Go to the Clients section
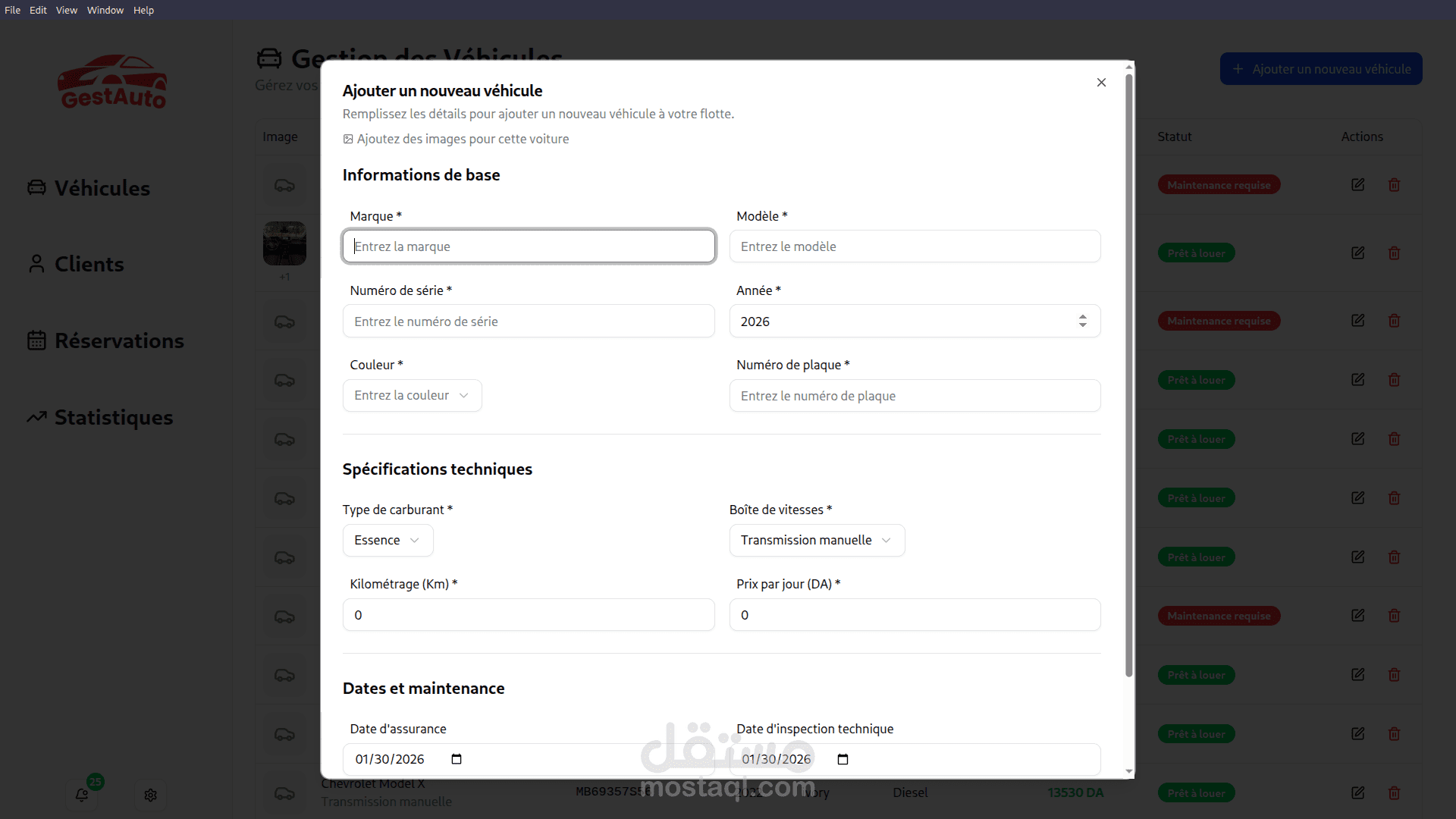 coord(89,264)
